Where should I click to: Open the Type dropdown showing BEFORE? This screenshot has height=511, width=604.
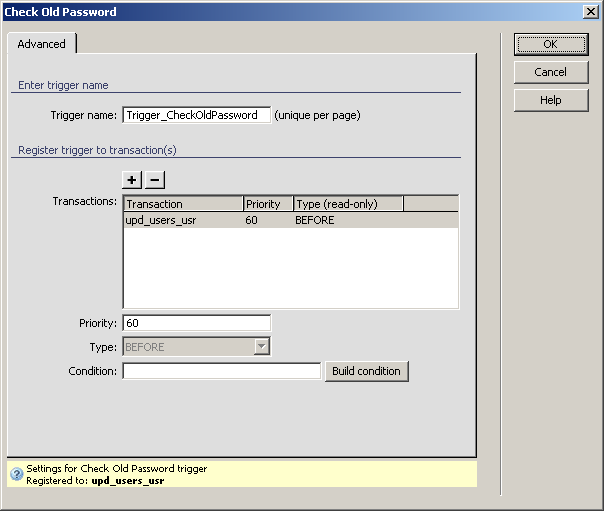[261, 347]
